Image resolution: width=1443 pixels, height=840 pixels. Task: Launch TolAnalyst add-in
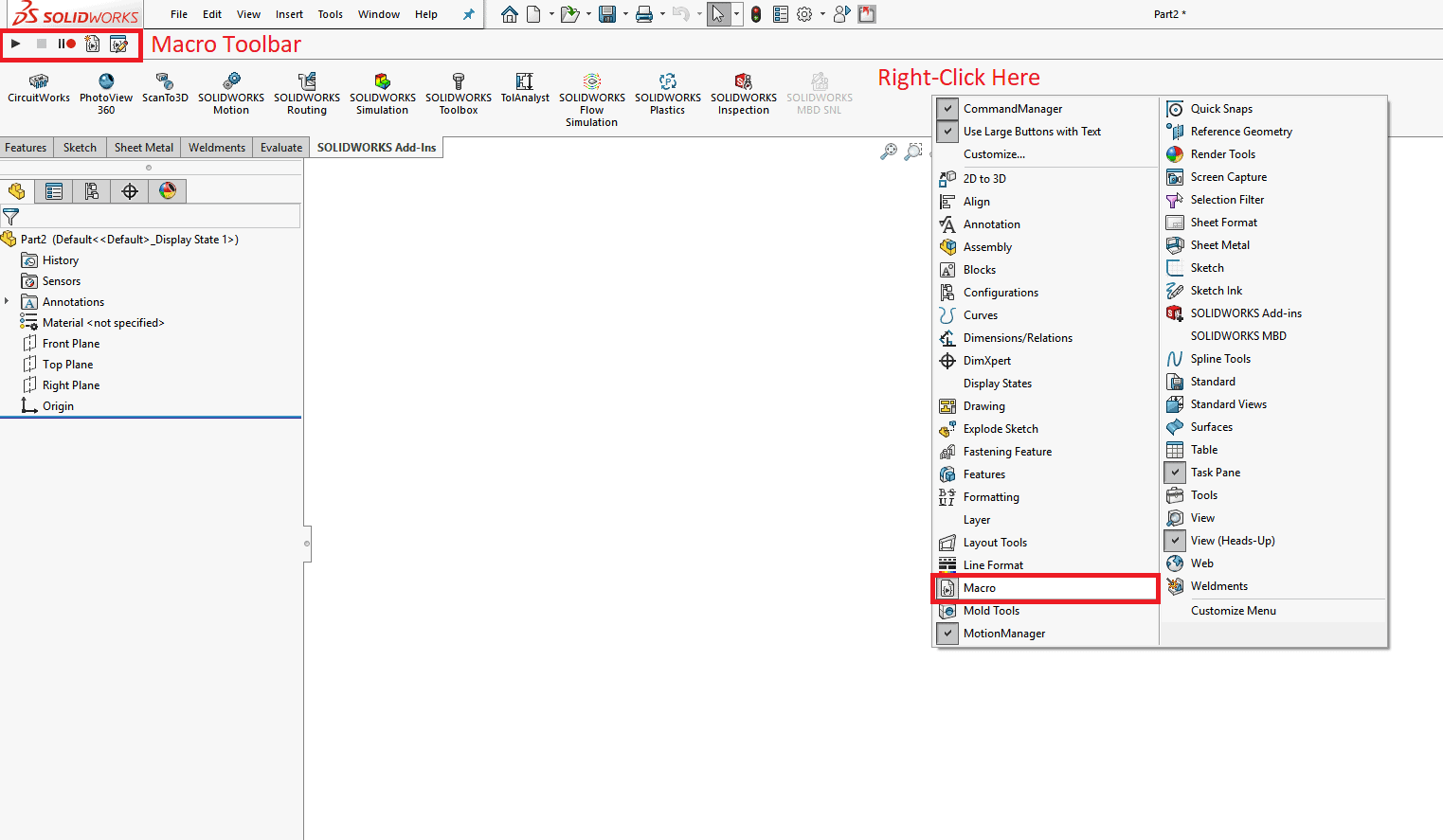click(525, 90)
